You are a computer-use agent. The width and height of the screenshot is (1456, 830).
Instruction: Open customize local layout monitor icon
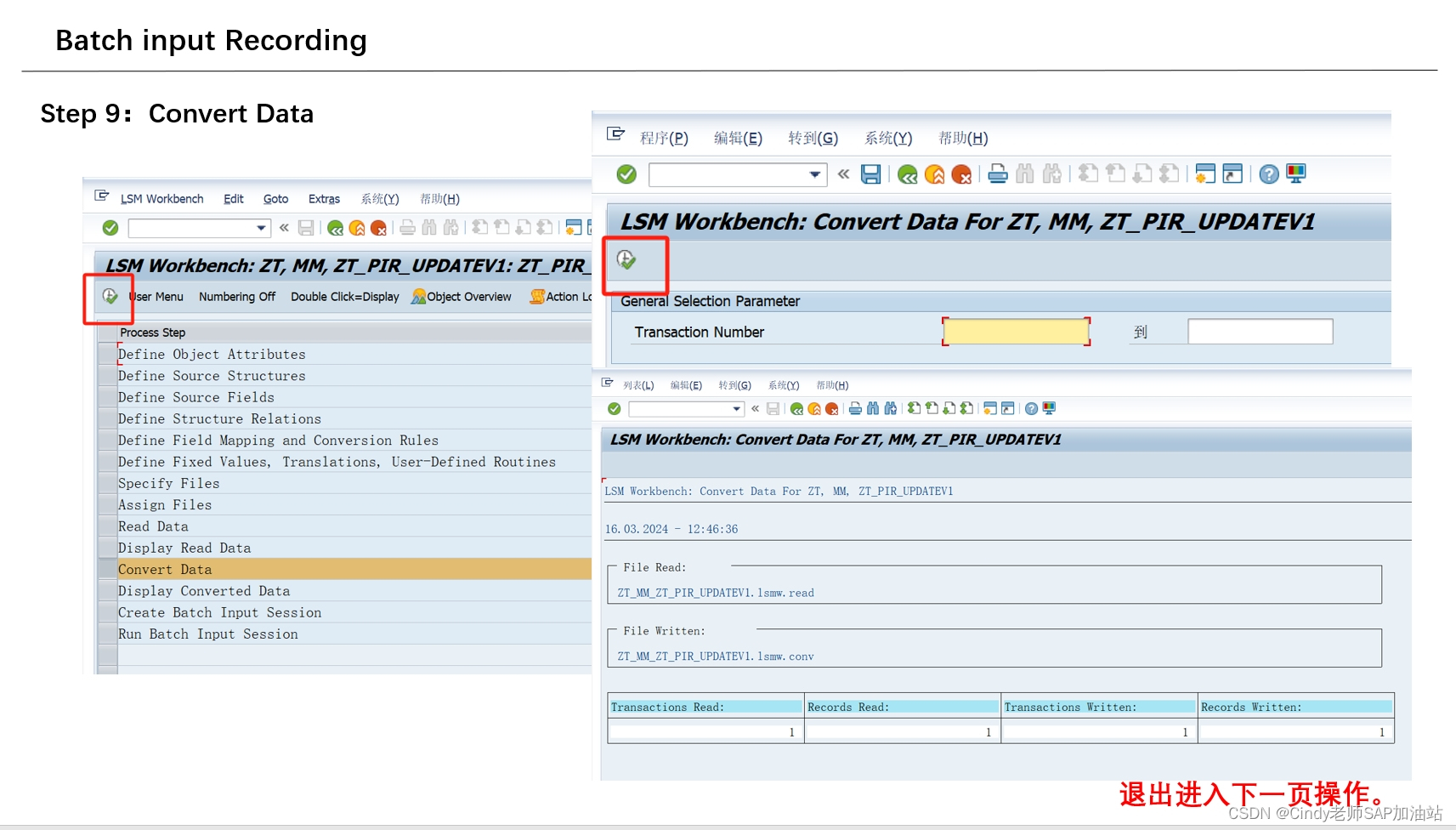(x=1295, y=173)
